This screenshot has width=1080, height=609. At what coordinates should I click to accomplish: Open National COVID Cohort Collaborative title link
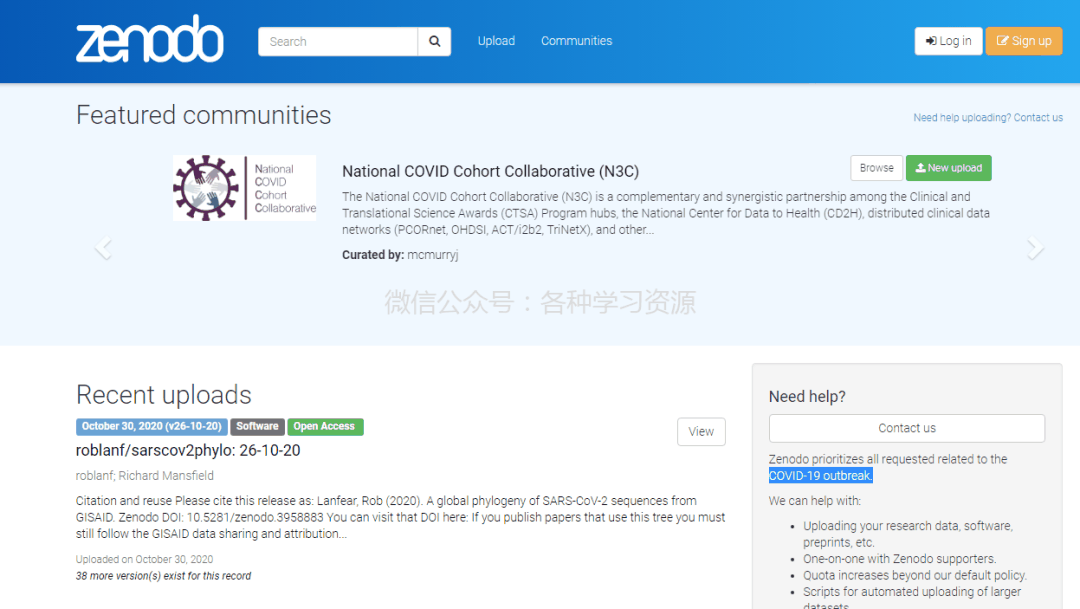point(490,171)
